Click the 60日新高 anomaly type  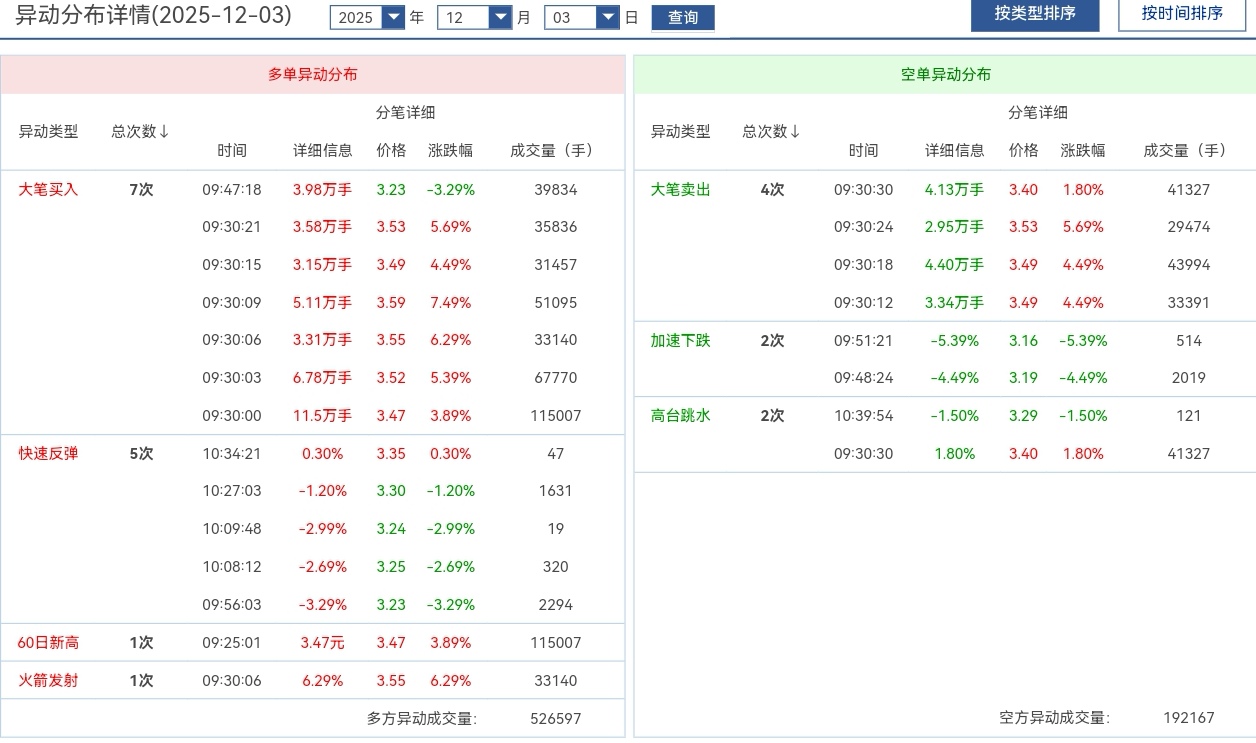(48, 642)
